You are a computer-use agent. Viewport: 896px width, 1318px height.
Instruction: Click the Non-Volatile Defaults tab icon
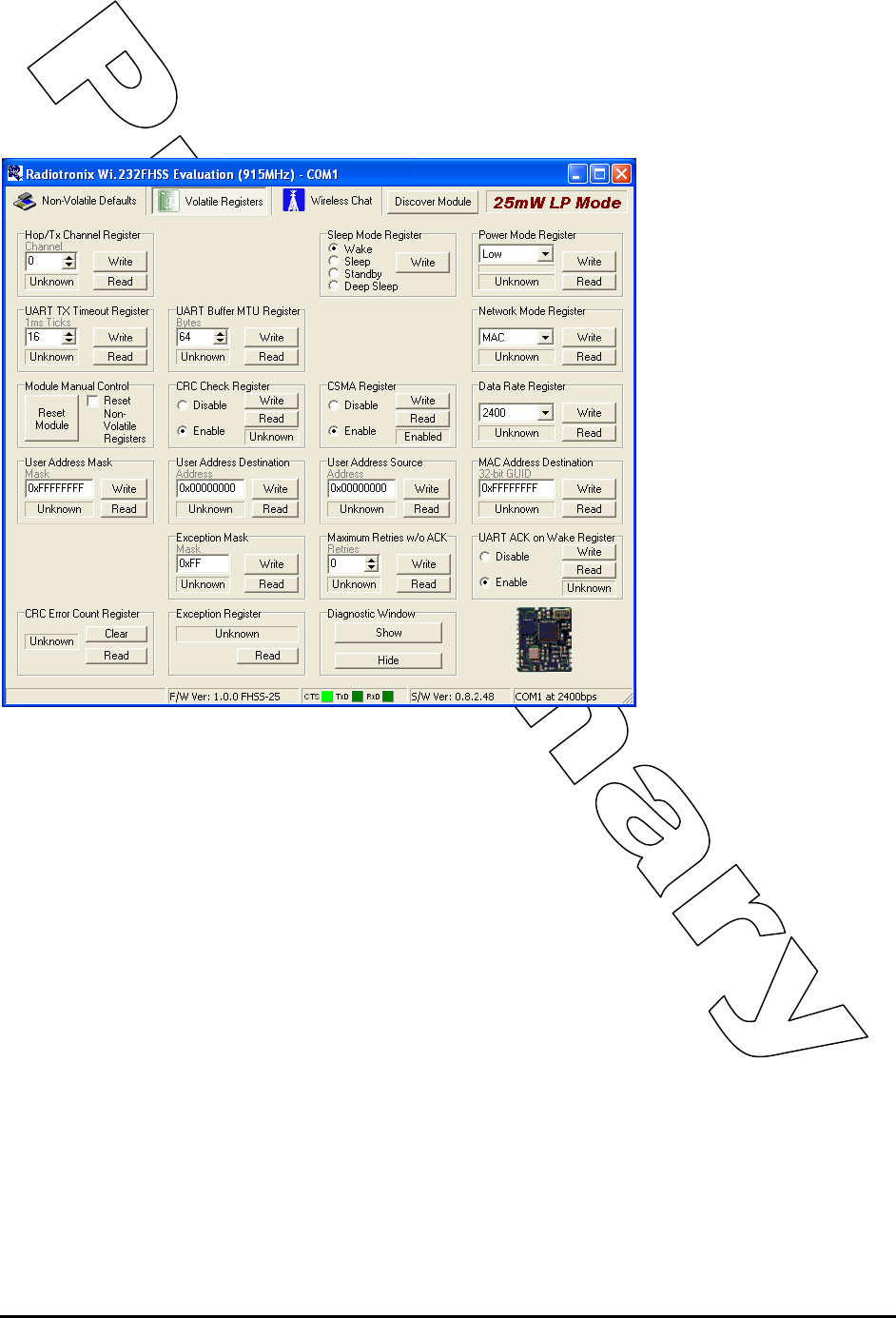click(25, 201)
